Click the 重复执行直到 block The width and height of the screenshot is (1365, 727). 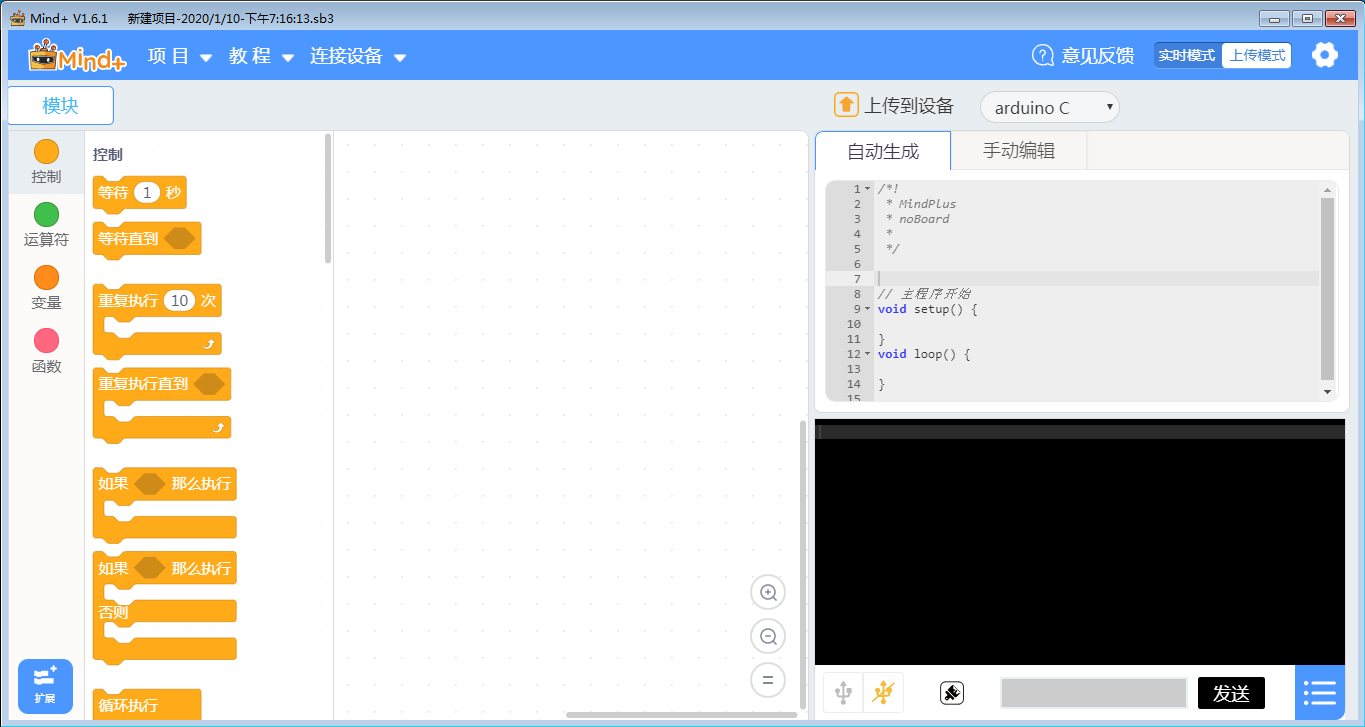(162, 405)
